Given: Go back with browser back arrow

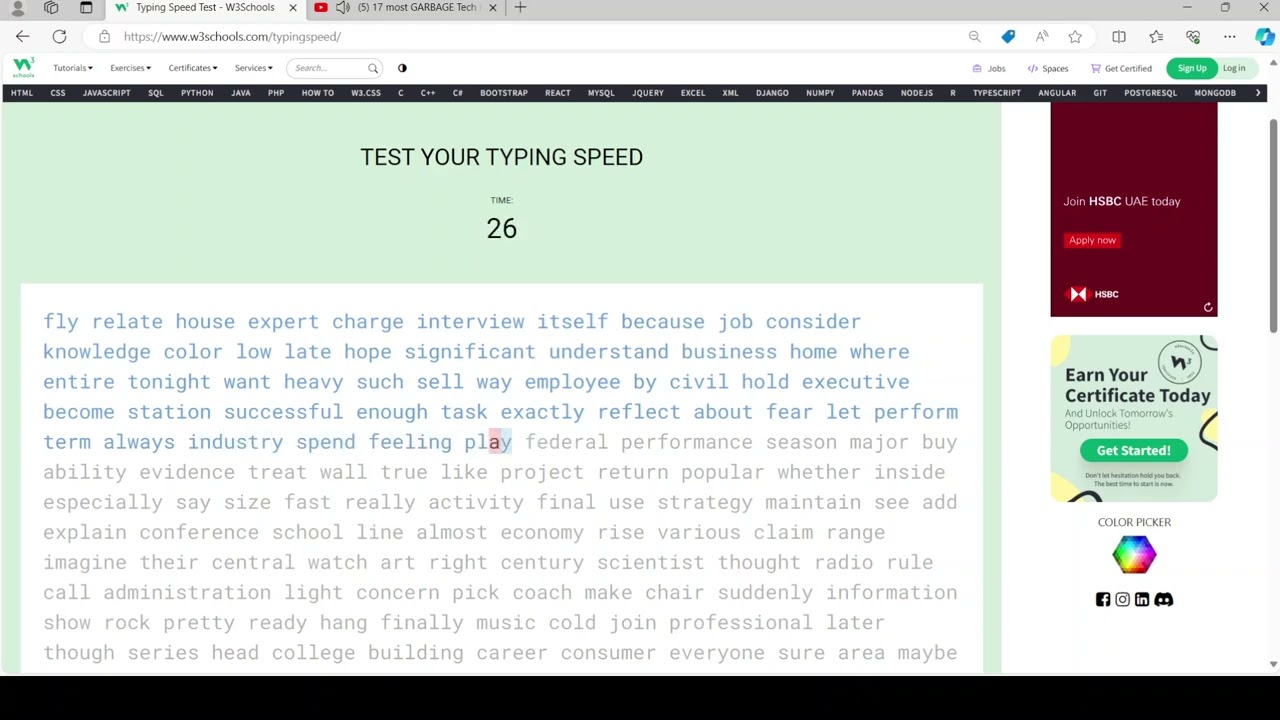Looking at the screenshot, I should (x=22, y=37).
